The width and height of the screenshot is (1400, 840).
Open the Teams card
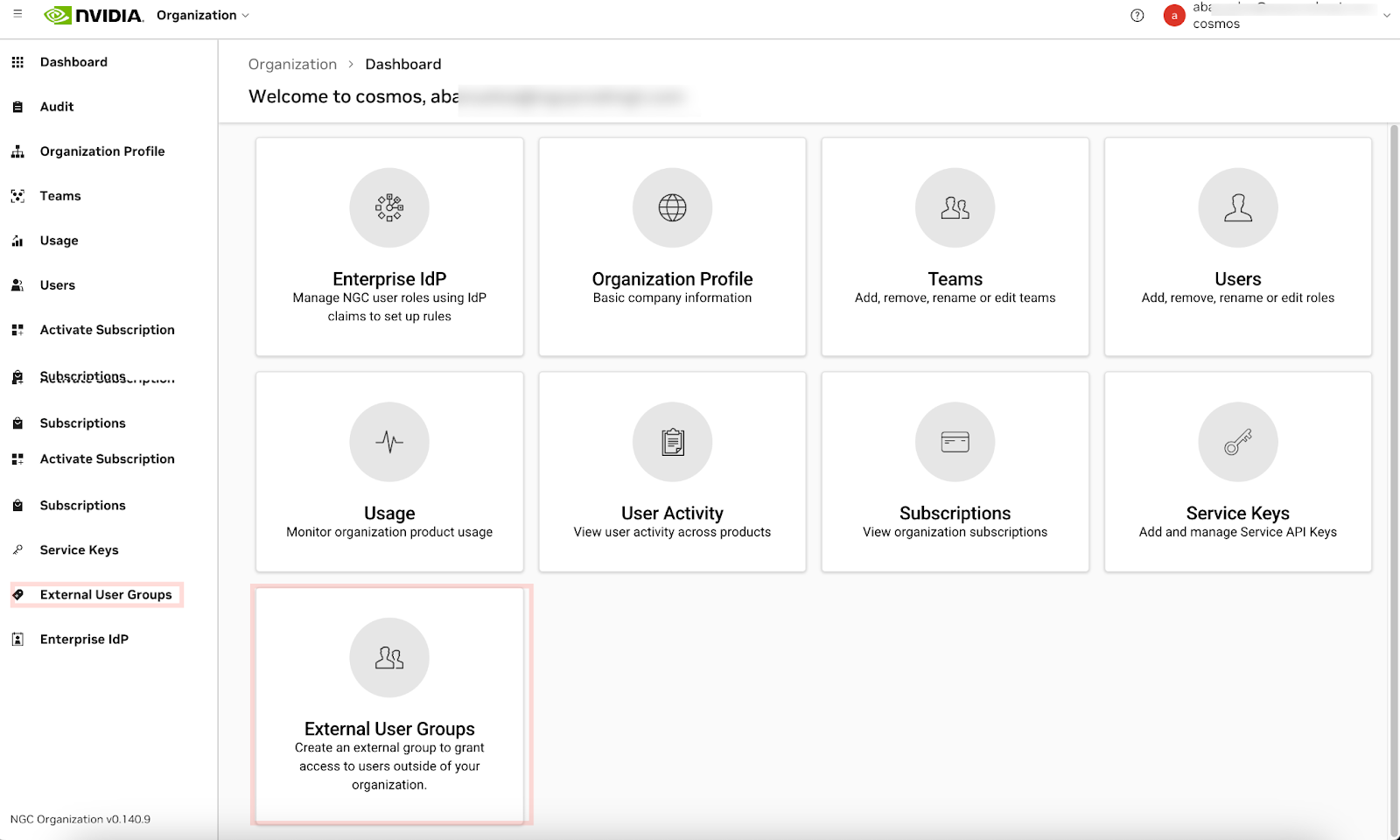pyautogui.click(x=955, y=247)
